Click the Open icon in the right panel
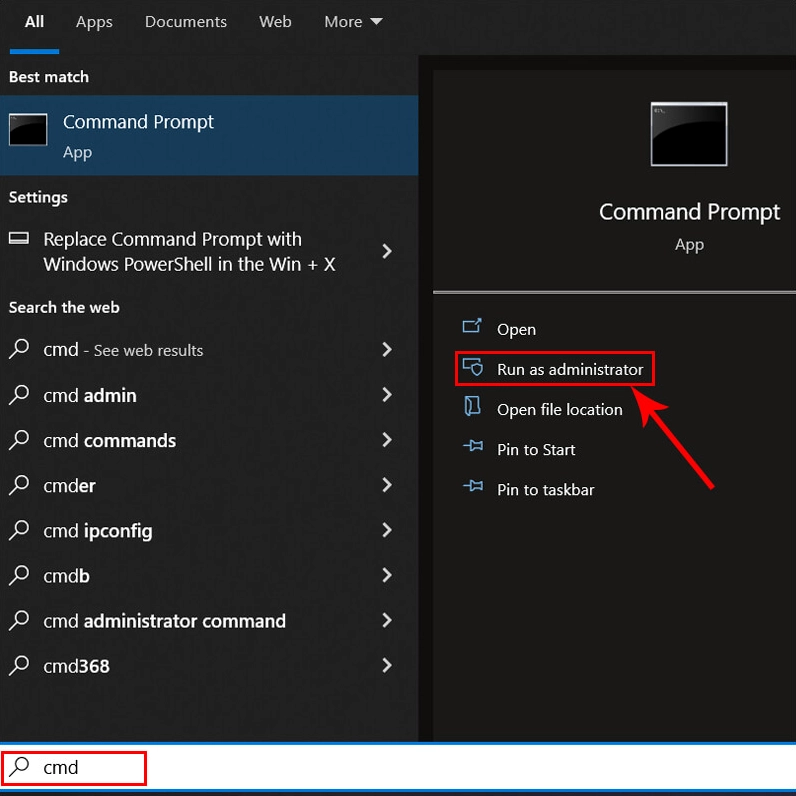The width and height of the screenshot is (796, 796). [x=472, y=326]
